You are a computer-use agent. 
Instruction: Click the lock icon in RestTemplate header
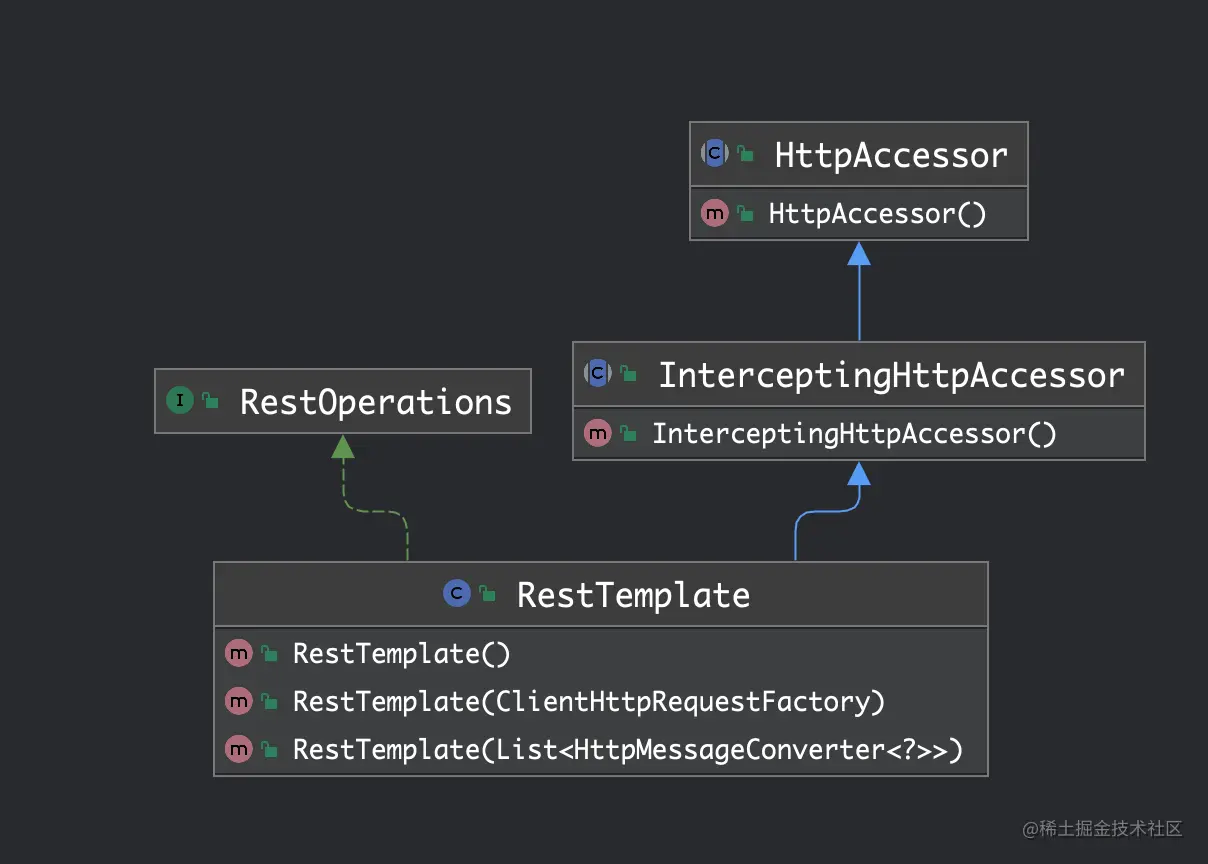tap(487, 594)
